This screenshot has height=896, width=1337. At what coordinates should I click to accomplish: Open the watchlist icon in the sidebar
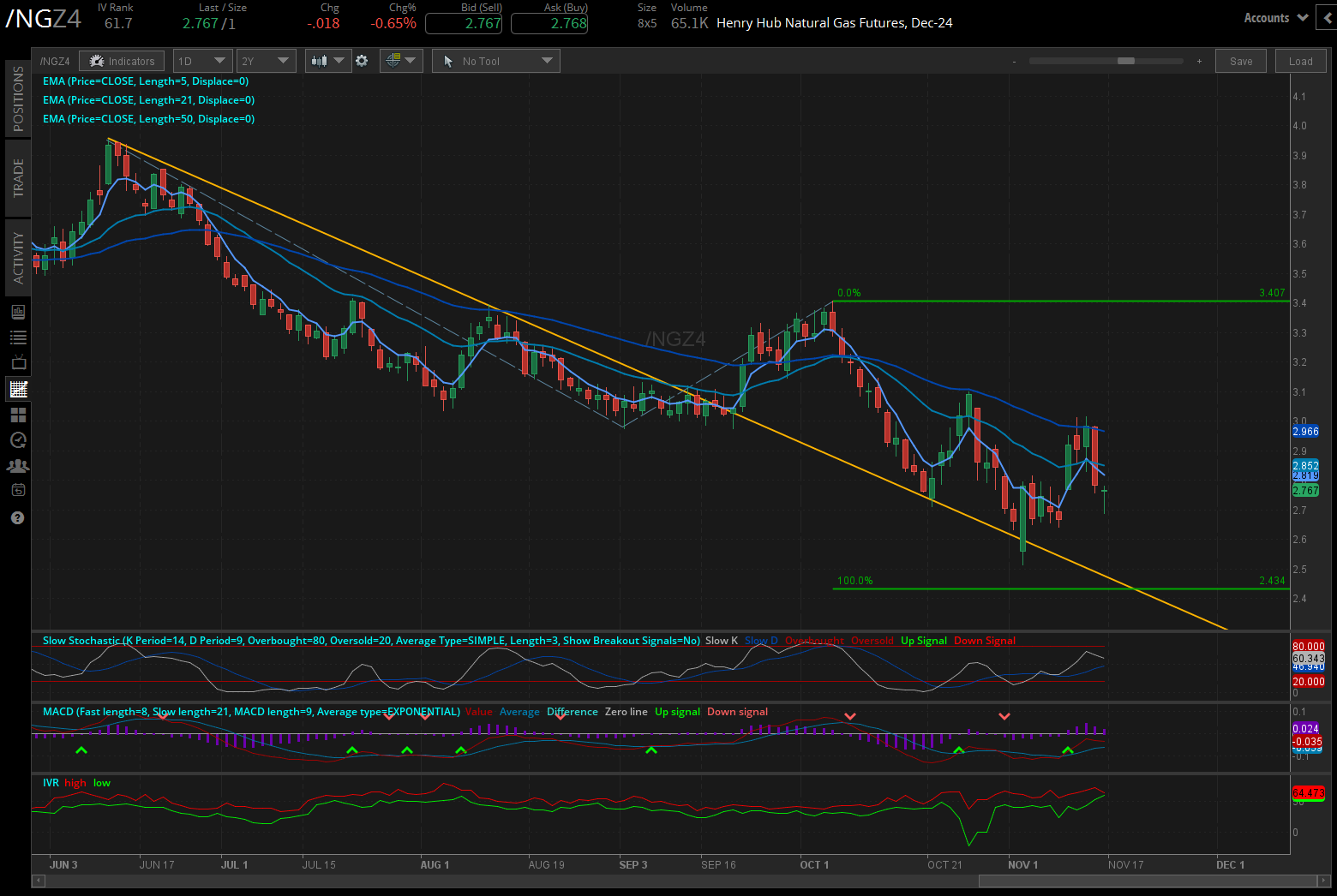(17, 337)
